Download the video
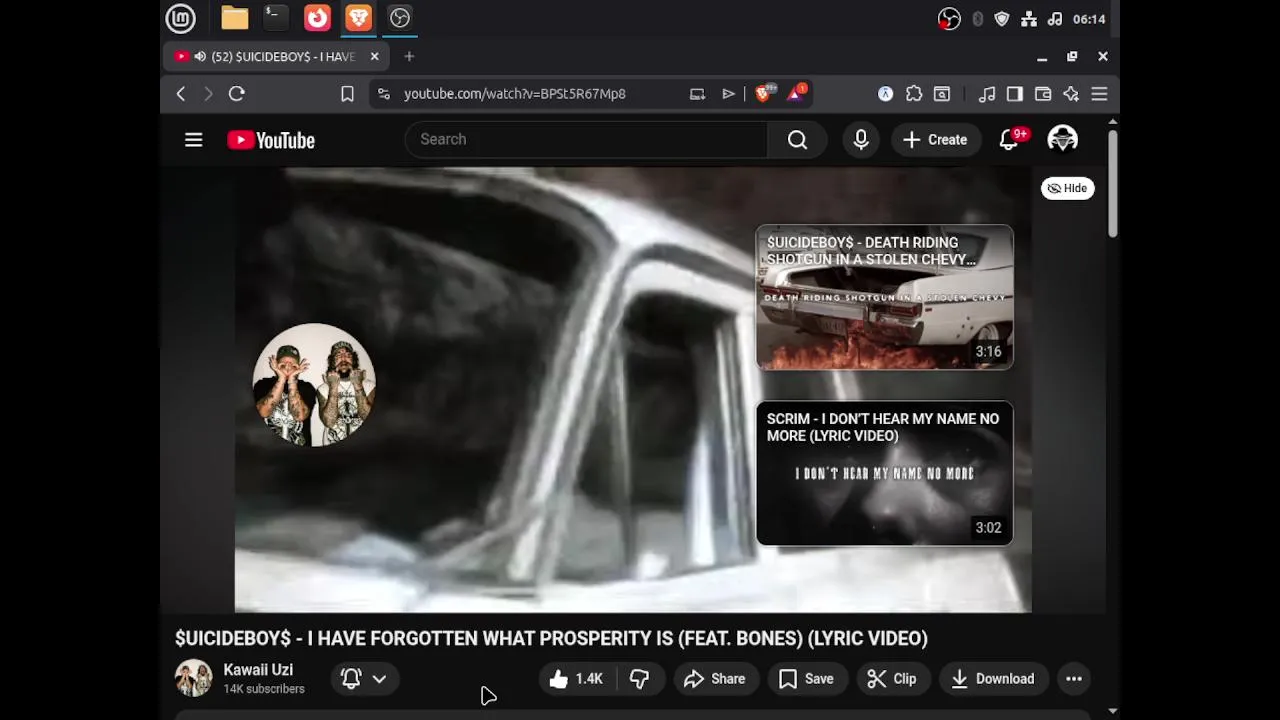This screenshot has width=1280, height=720. [x=993, y=679]
